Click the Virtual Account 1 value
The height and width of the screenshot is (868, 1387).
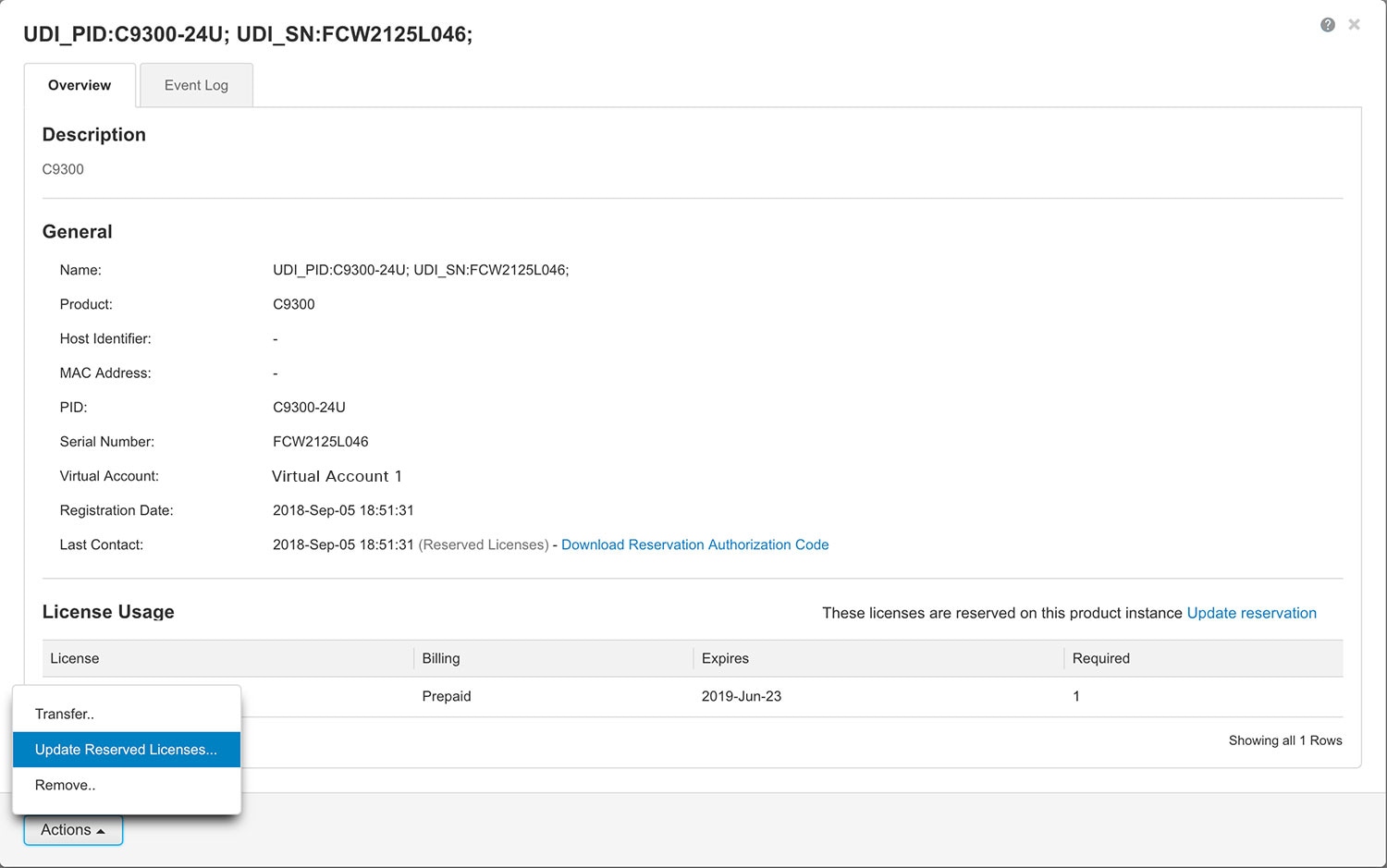click(x=337, y=476)
